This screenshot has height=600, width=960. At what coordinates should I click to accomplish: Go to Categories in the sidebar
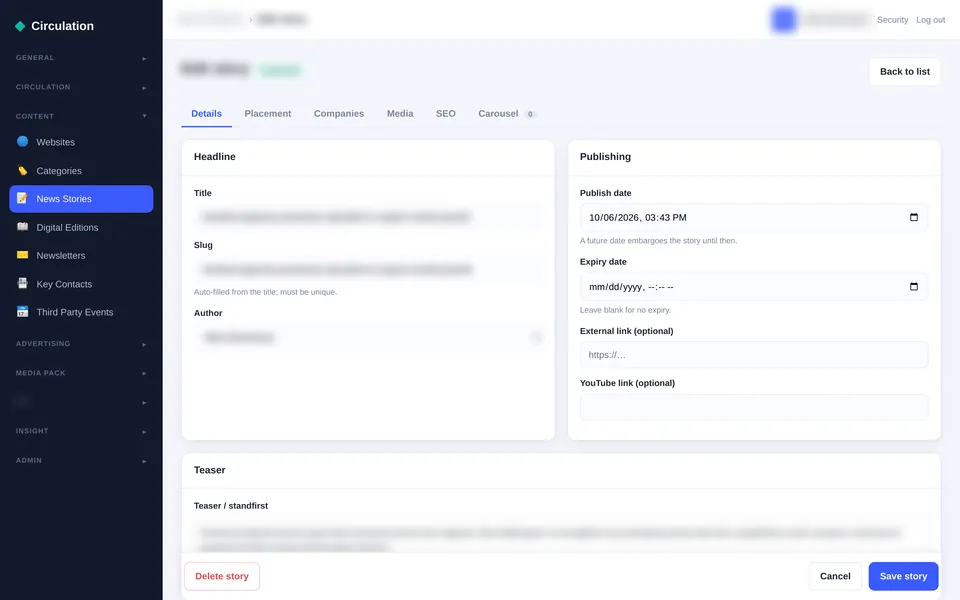(81, 171)
